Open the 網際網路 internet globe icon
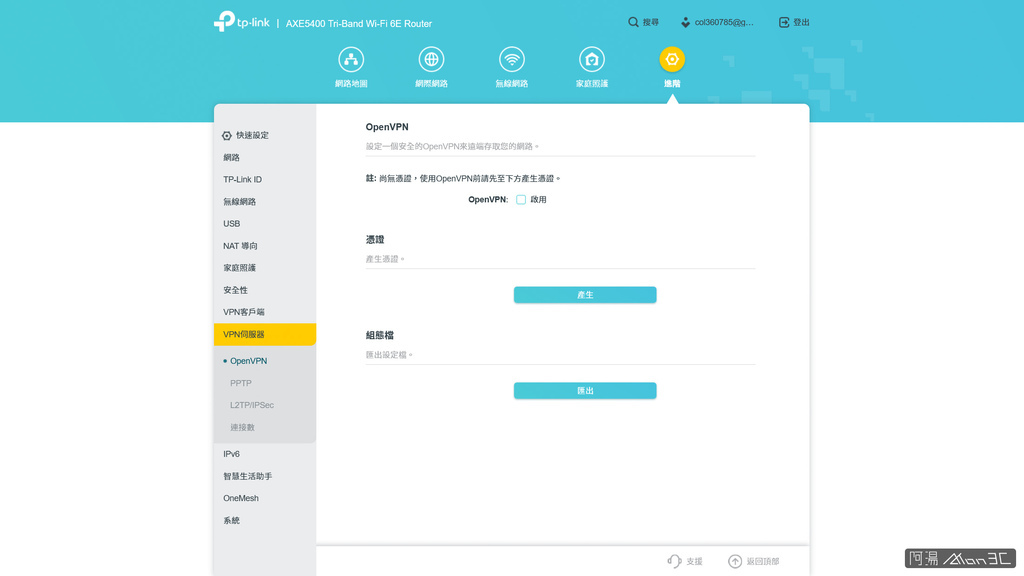1024x576 pixels. tap(431, 59)
